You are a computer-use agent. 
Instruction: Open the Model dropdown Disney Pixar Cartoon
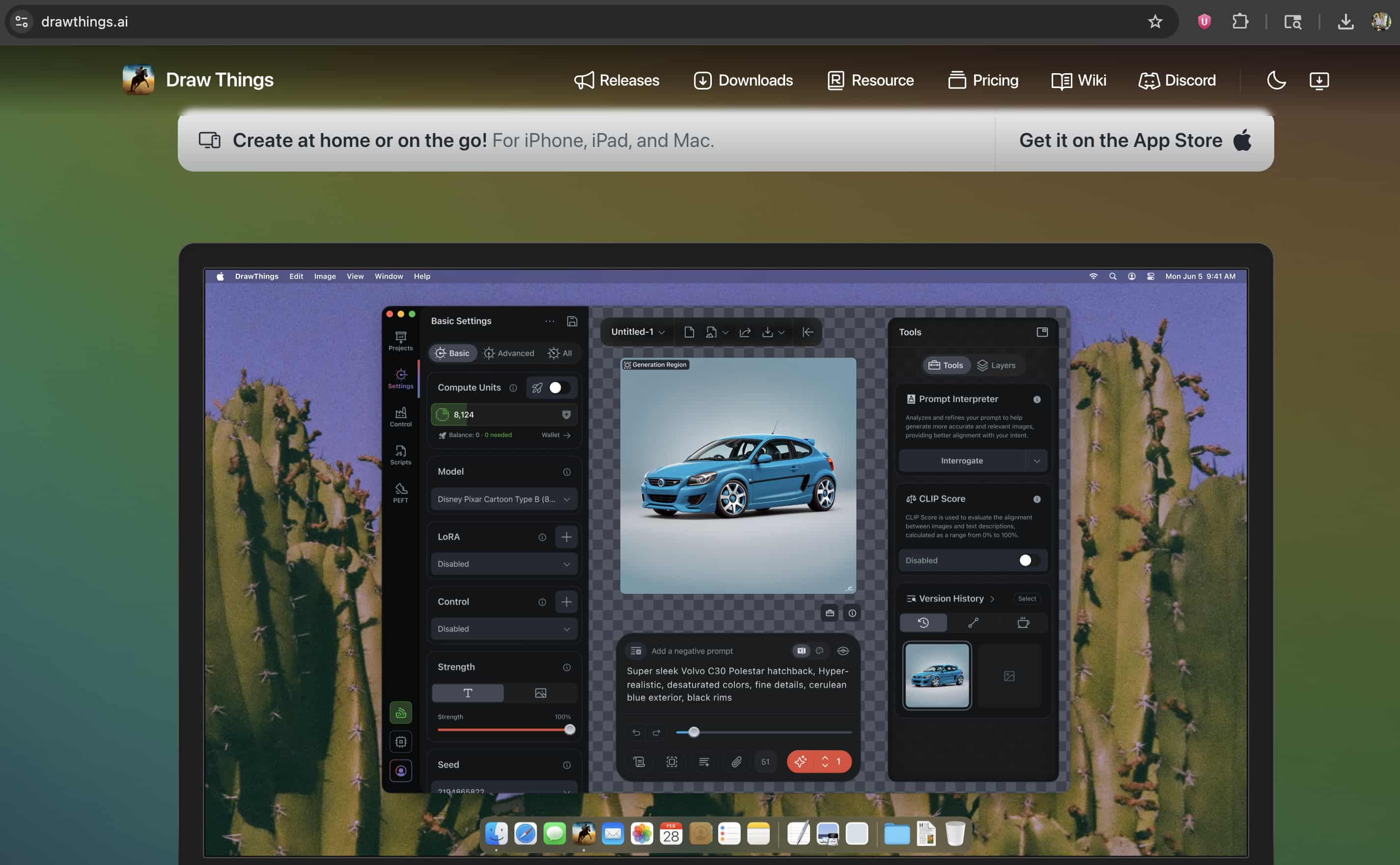pyautogui.click(x=504, y=499)
